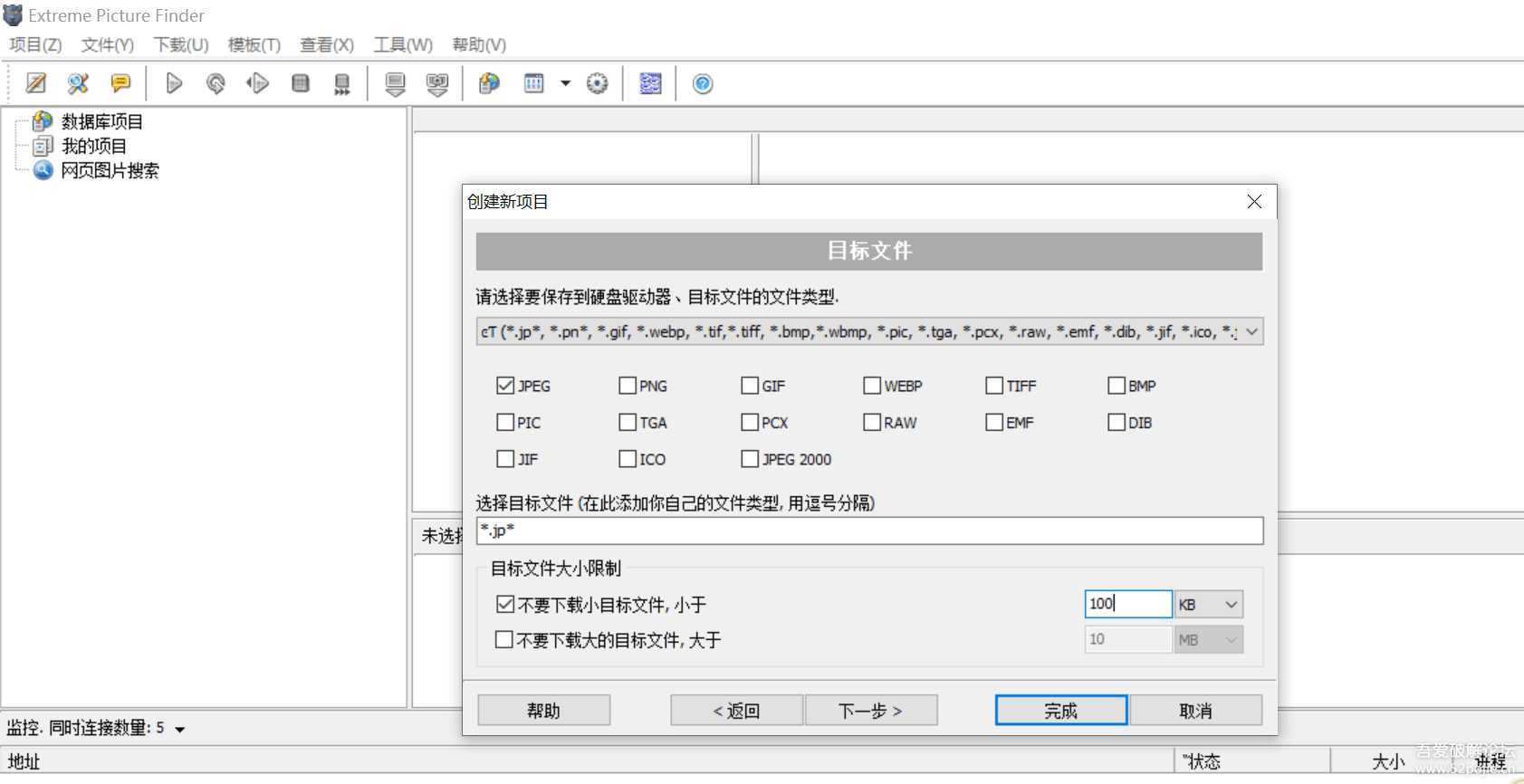Open the 下载(U) menu
This screenshot has height=784, width=1524.
coord(181,44)
